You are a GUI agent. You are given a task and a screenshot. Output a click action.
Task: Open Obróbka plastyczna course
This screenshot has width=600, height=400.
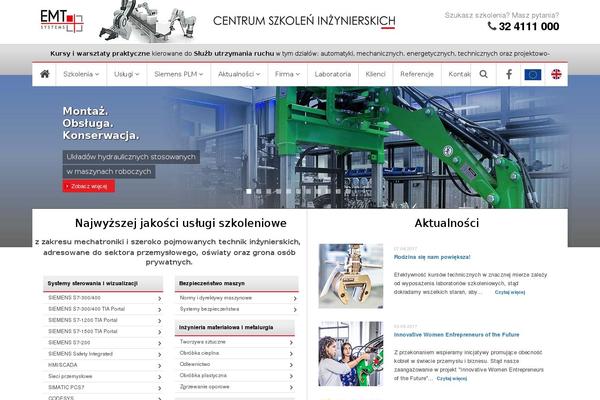pos(203,376)
